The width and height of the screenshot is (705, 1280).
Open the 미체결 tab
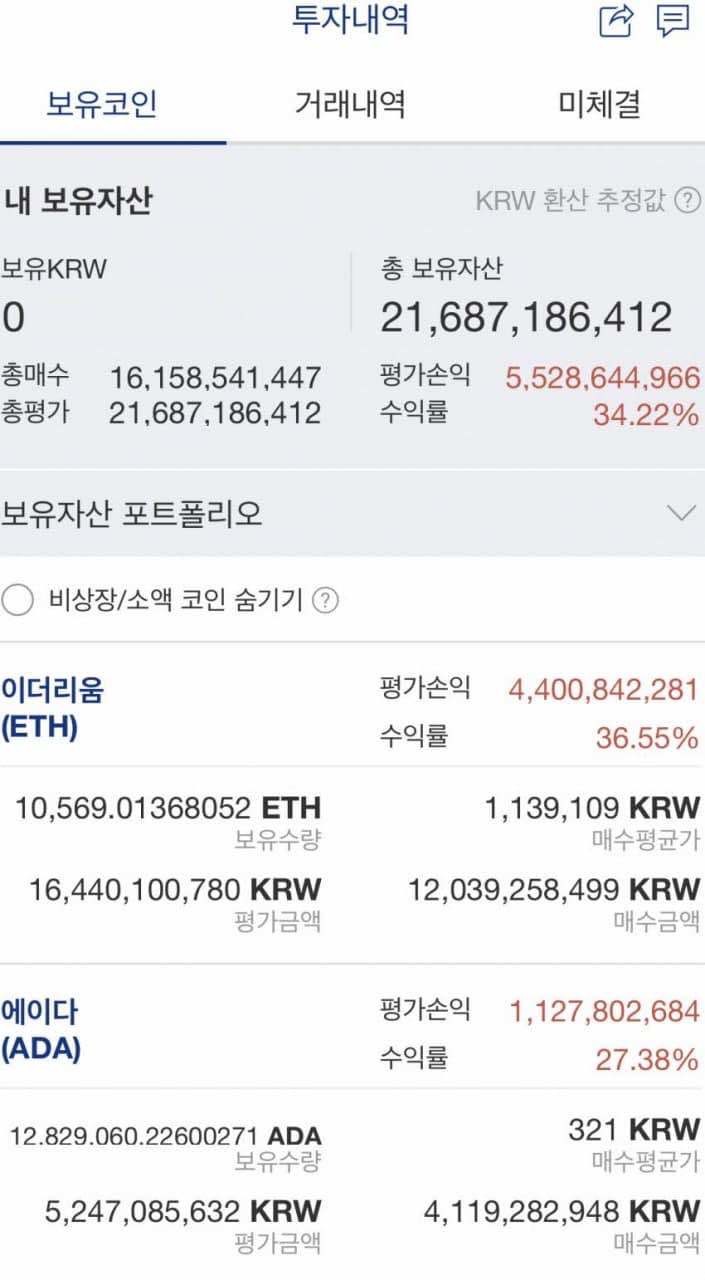(x=602, y=104)
